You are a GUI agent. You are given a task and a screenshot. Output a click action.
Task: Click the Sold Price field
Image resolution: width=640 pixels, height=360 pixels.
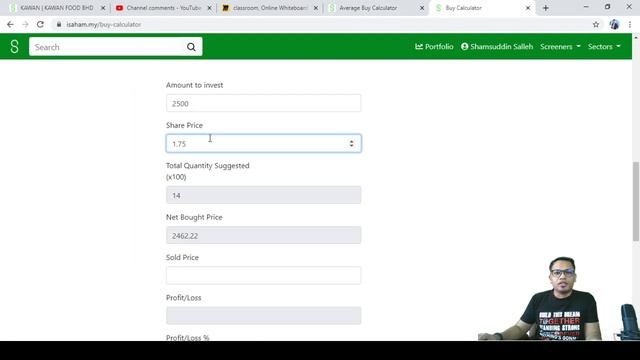click(263, 276)
